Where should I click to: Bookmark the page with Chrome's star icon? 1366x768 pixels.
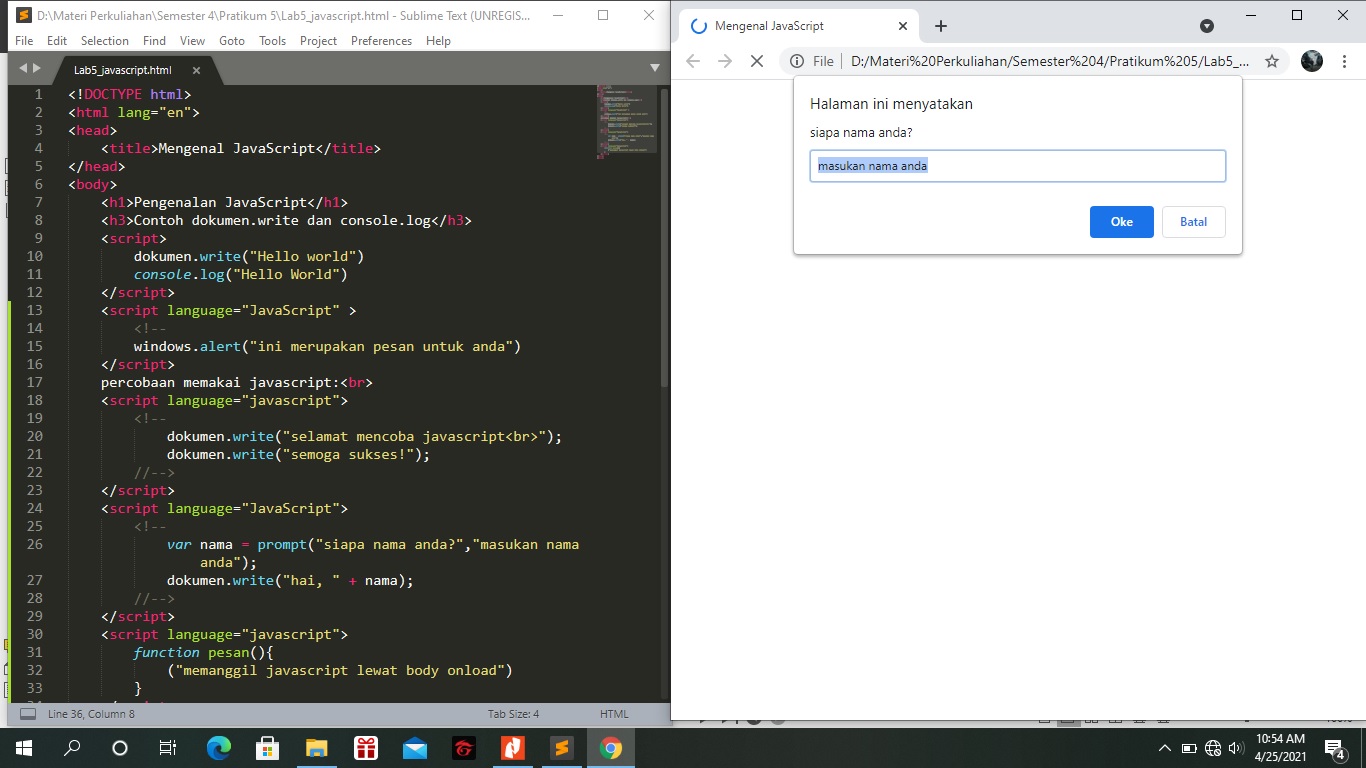1271,61
